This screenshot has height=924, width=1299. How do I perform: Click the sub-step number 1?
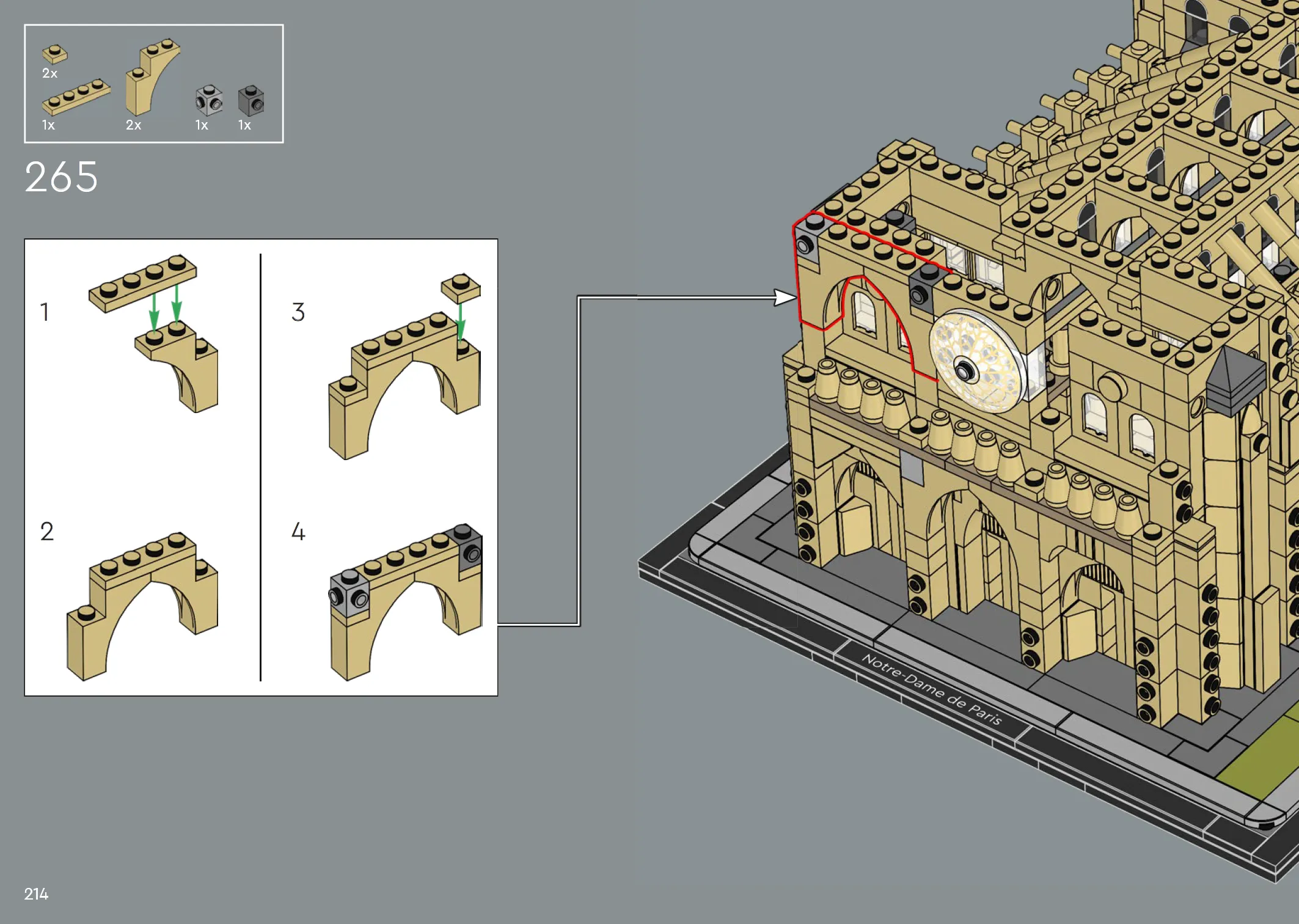[x=45, y=312]
